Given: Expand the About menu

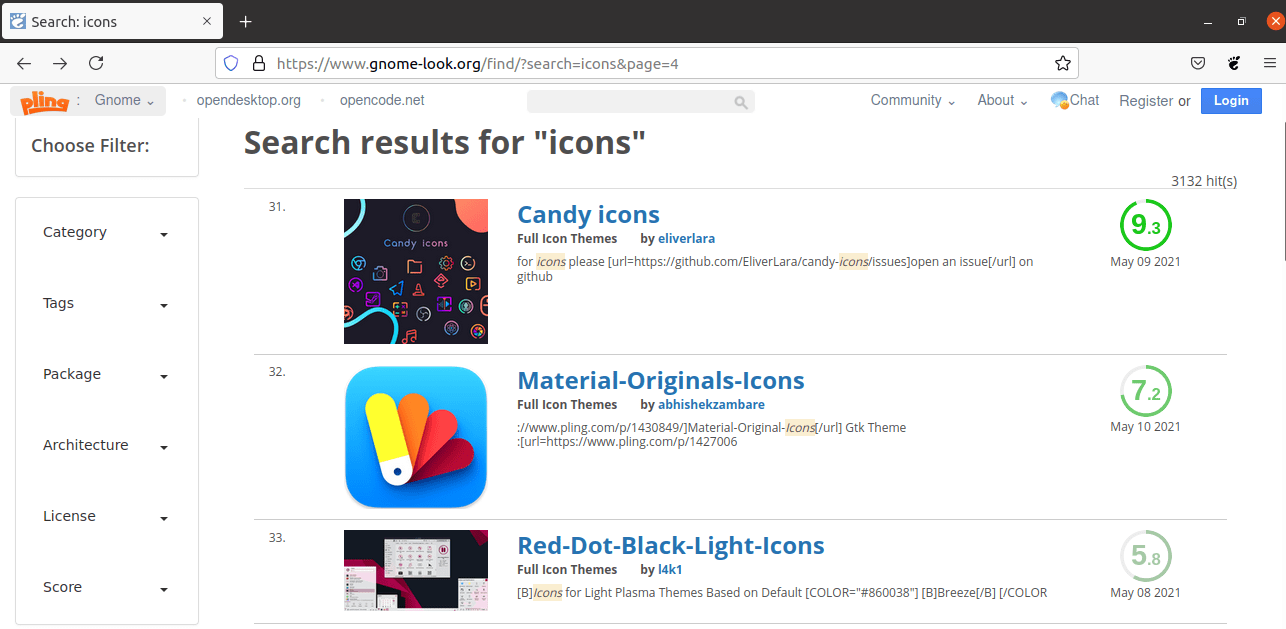Looking at the screenshot, I should (x=1002, y=100).
